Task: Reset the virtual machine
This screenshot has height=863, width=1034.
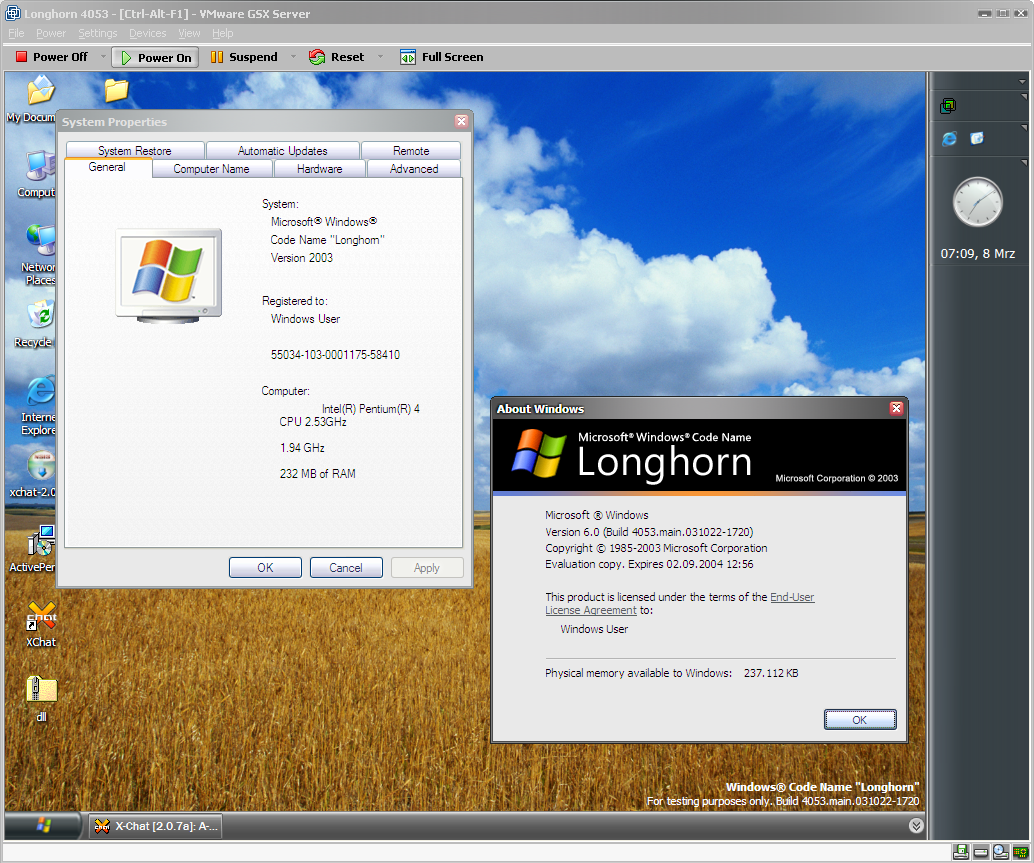Action: coord(337,57)
